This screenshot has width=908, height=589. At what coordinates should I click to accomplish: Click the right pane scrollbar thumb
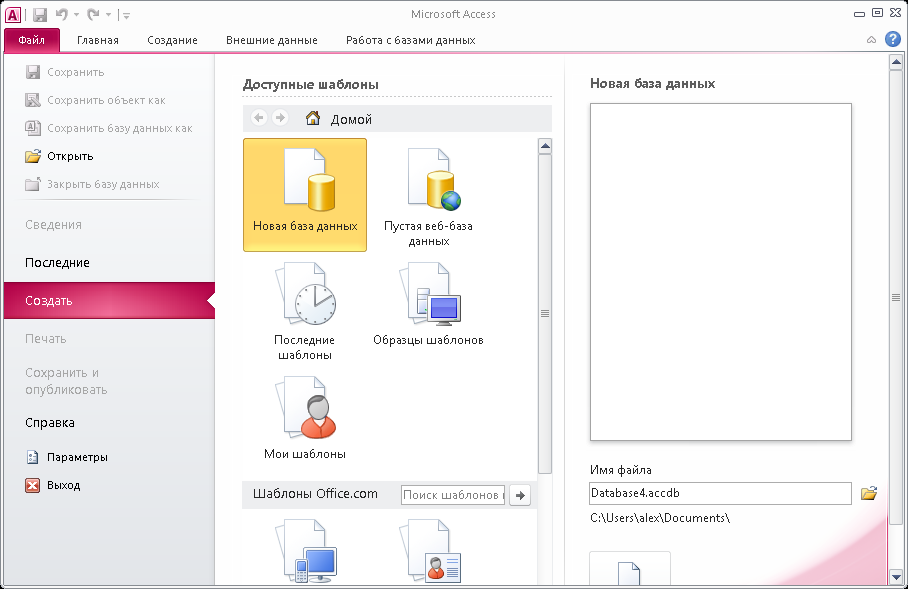click(x=896, y=298)
